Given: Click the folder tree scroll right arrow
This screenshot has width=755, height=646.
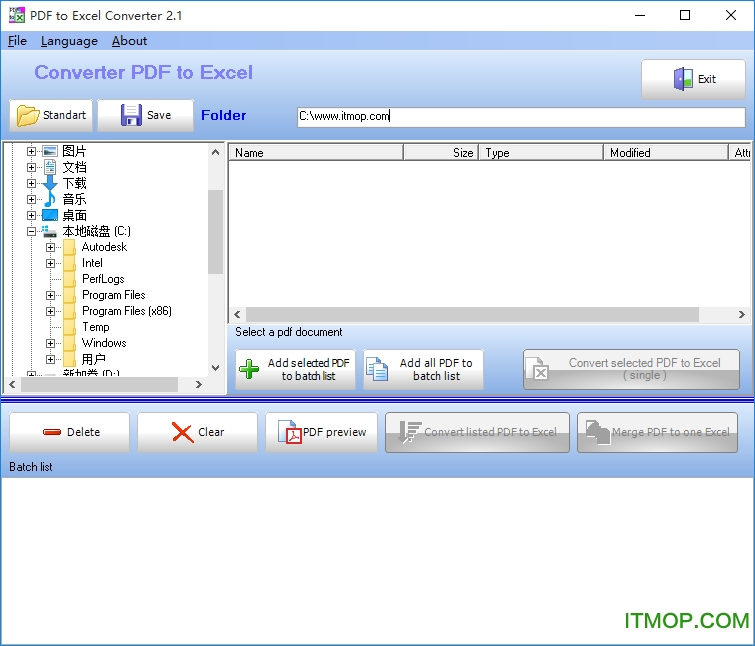Looking at the screenshot, I should click(198, 384).
